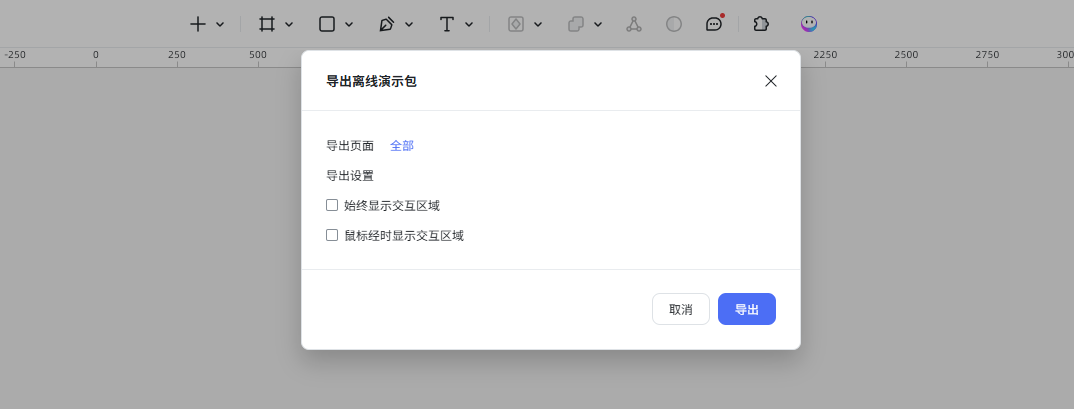This screenshot has height=409, width=1074.
Task: Close the 导出离线演示包 dialog
Action: point(771,81)
